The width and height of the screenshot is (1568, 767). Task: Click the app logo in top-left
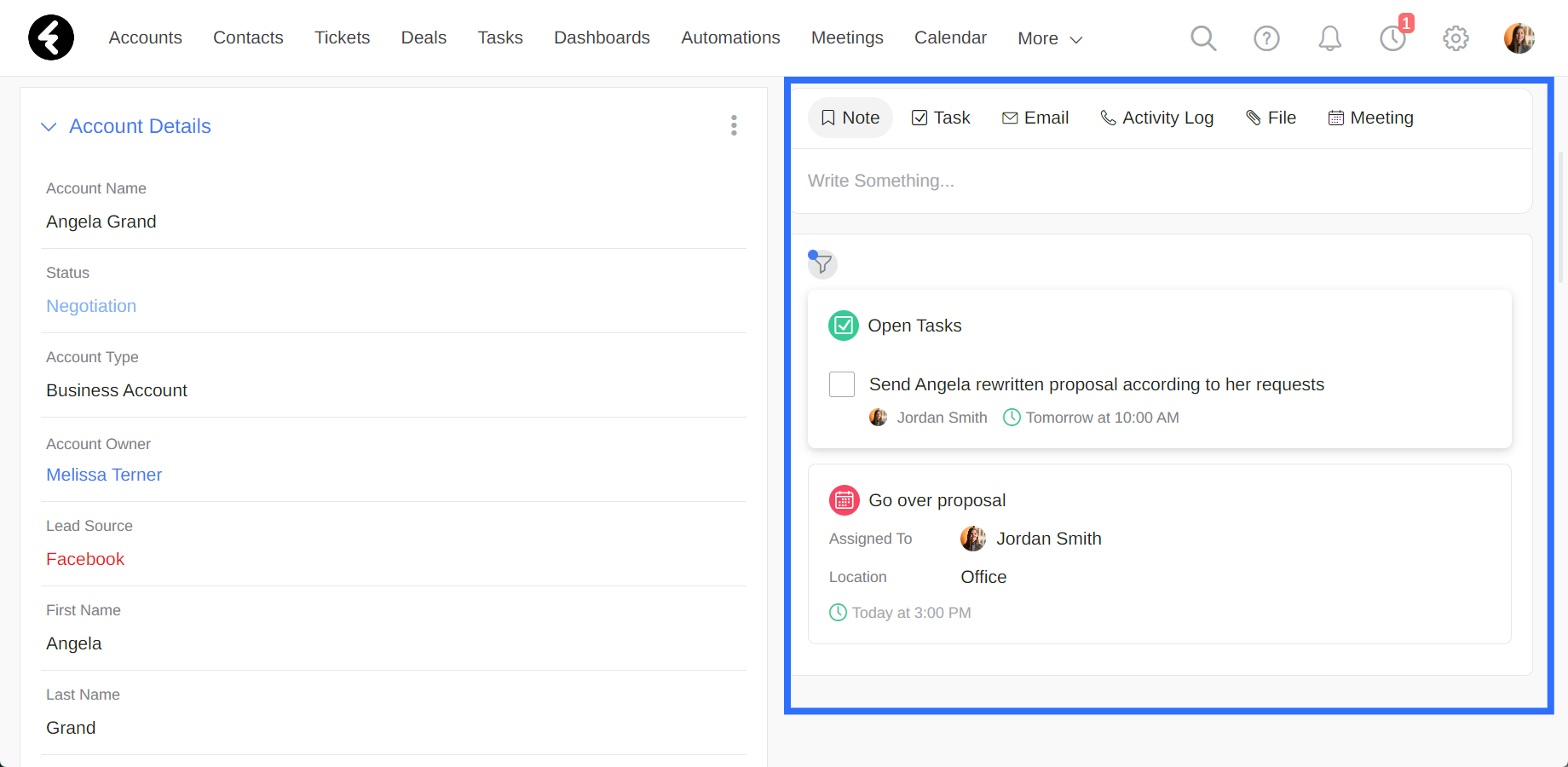click(x=51, y=37)
